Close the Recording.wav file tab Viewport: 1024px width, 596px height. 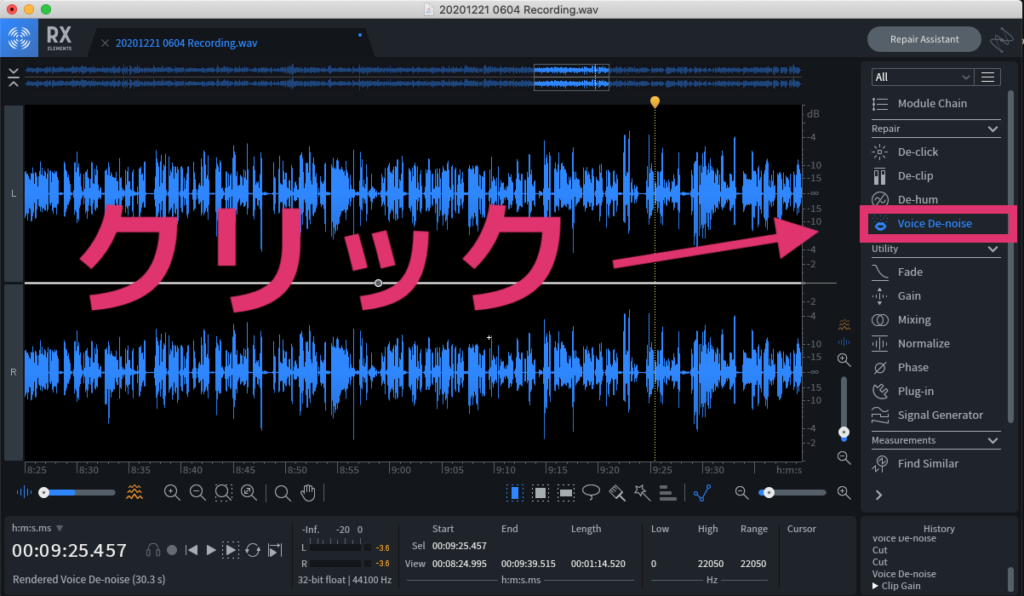point(104,43)
